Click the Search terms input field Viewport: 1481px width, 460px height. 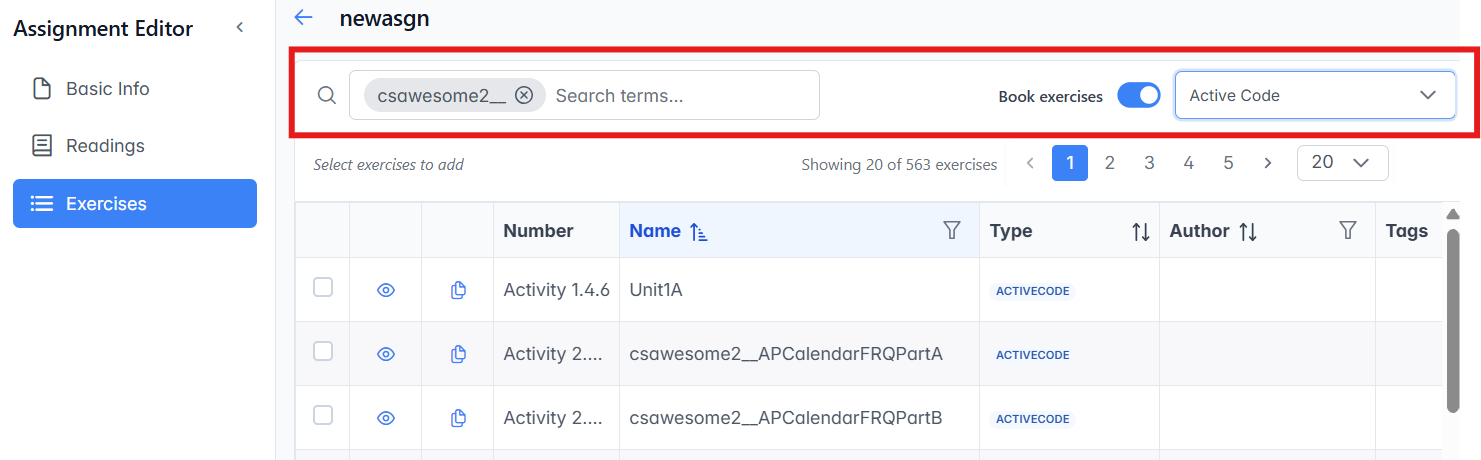[x=680, y=96]
